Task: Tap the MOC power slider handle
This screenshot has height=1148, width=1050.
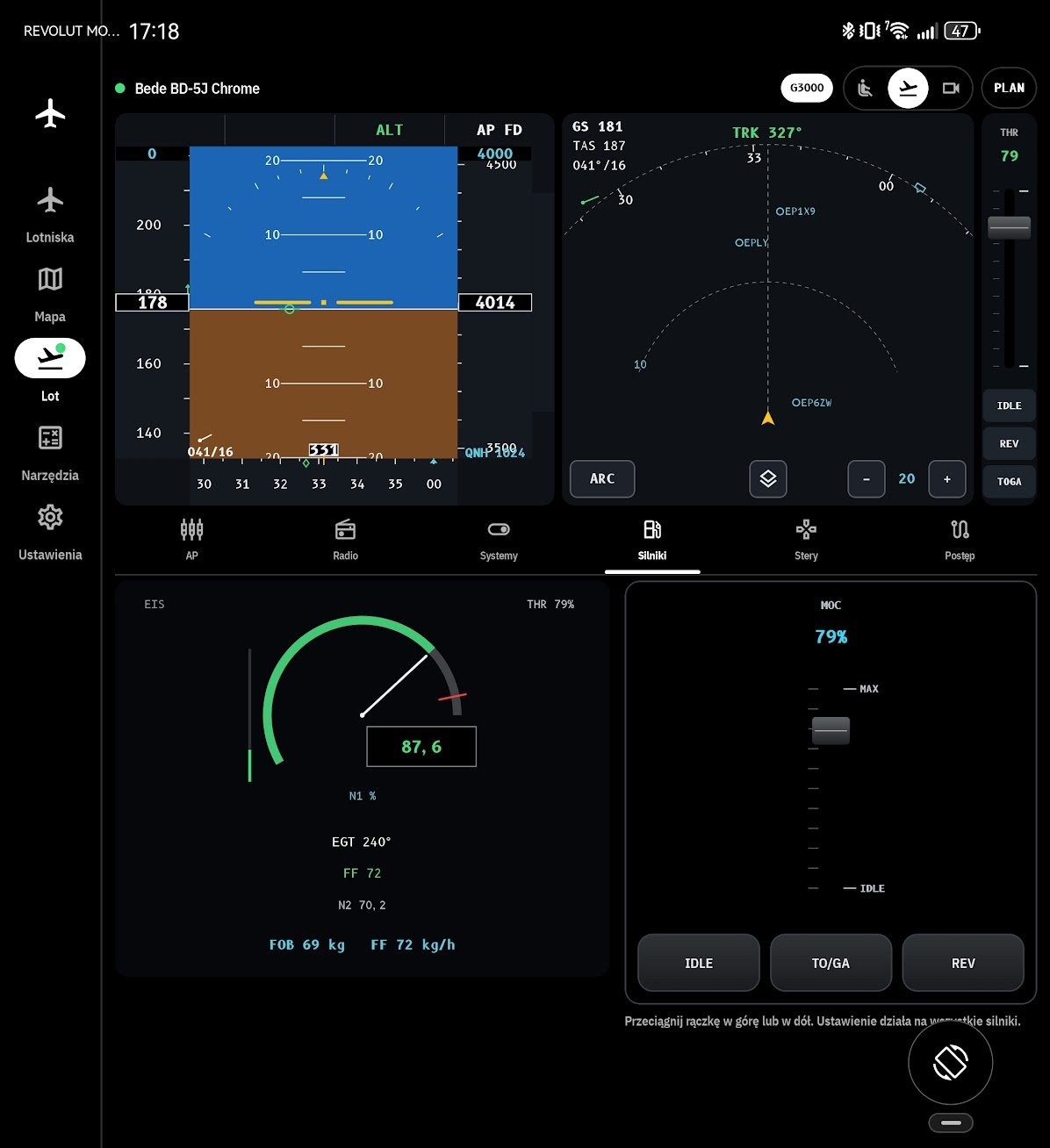Action: (831, 730)
